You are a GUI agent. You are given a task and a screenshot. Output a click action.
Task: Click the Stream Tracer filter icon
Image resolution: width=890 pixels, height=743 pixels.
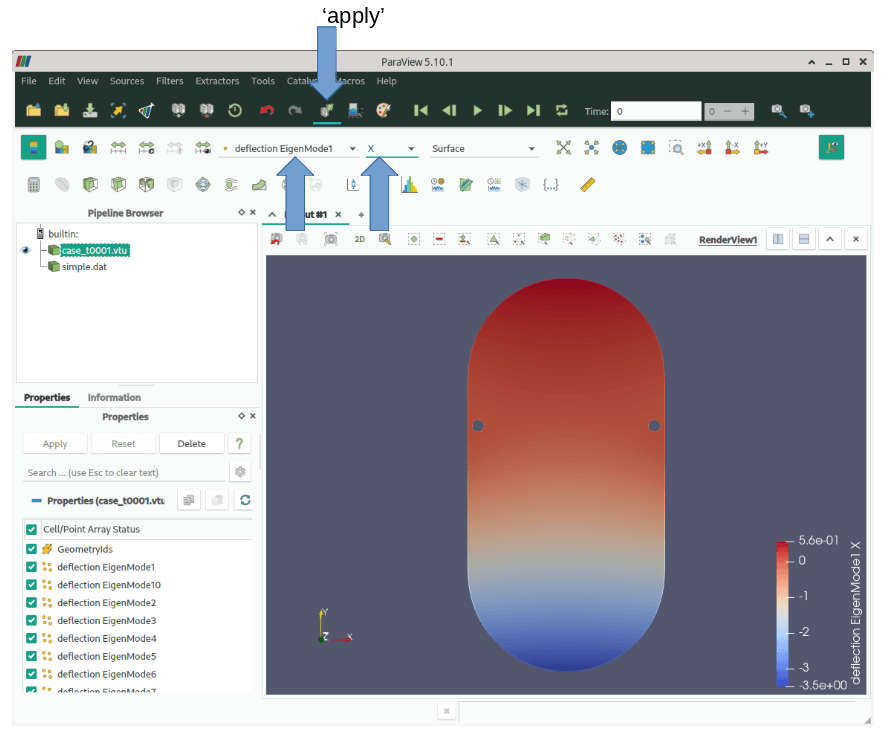click(231, 184)
